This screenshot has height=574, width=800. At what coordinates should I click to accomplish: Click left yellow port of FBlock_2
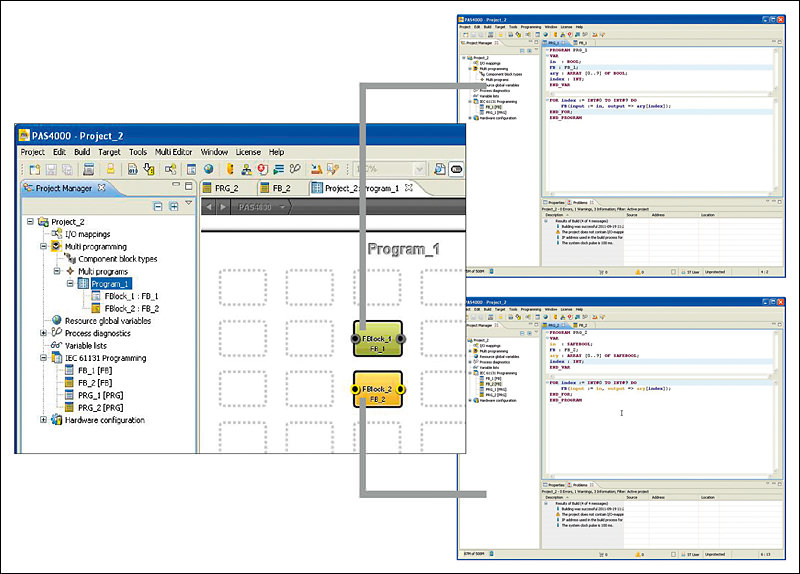coord(355,389)
